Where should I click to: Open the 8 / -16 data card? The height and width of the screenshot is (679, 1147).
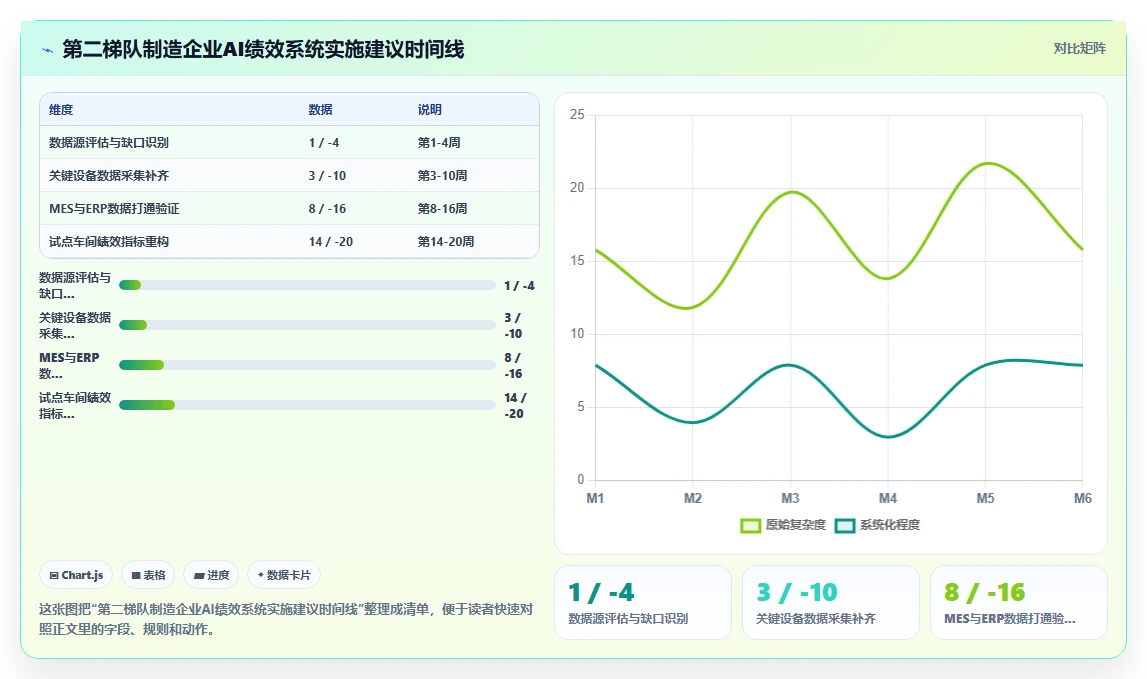click(x=1019, y=602)
